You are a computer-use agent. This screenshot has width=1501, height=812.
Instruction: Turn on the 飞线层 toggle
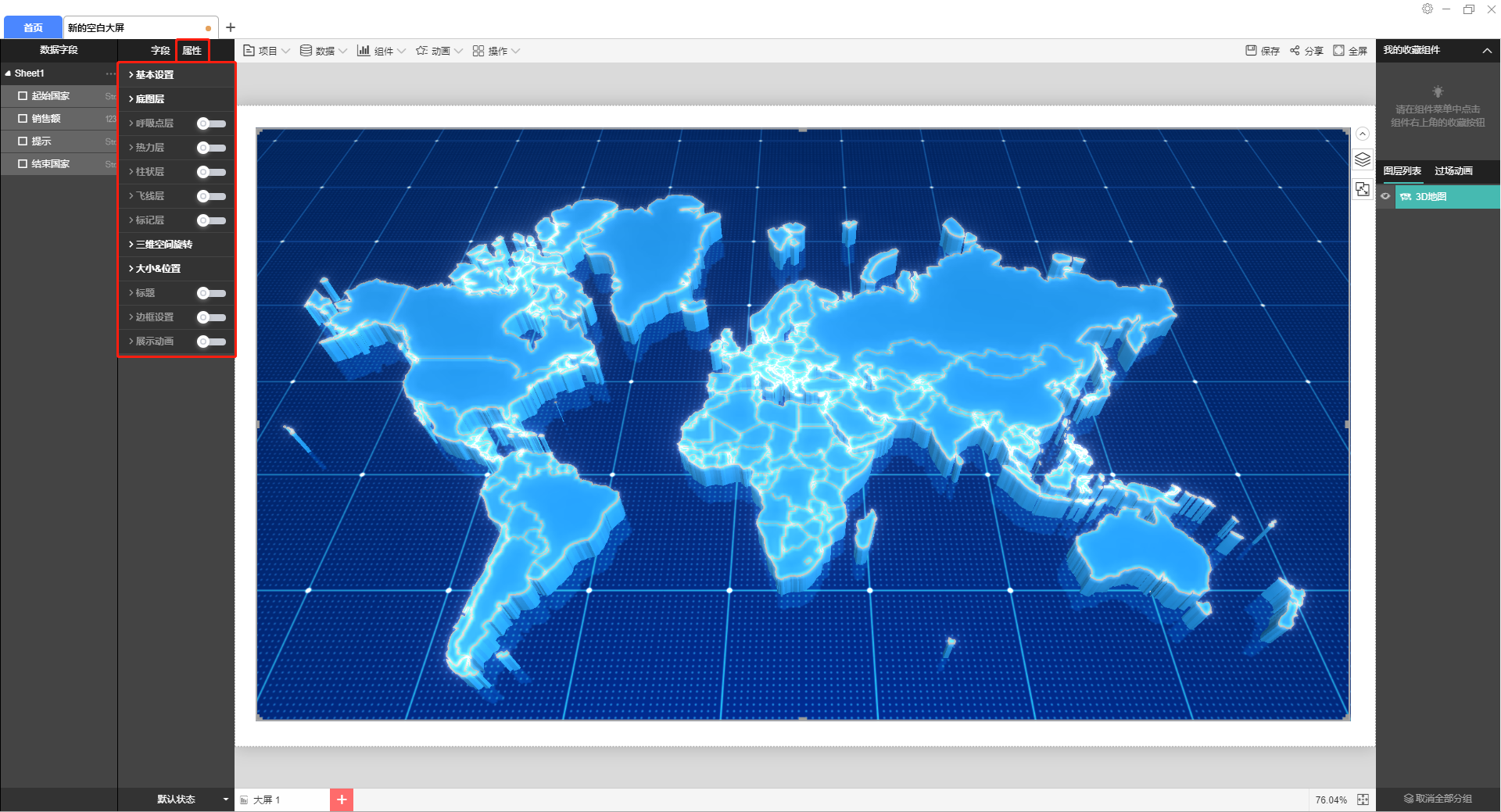211,196
